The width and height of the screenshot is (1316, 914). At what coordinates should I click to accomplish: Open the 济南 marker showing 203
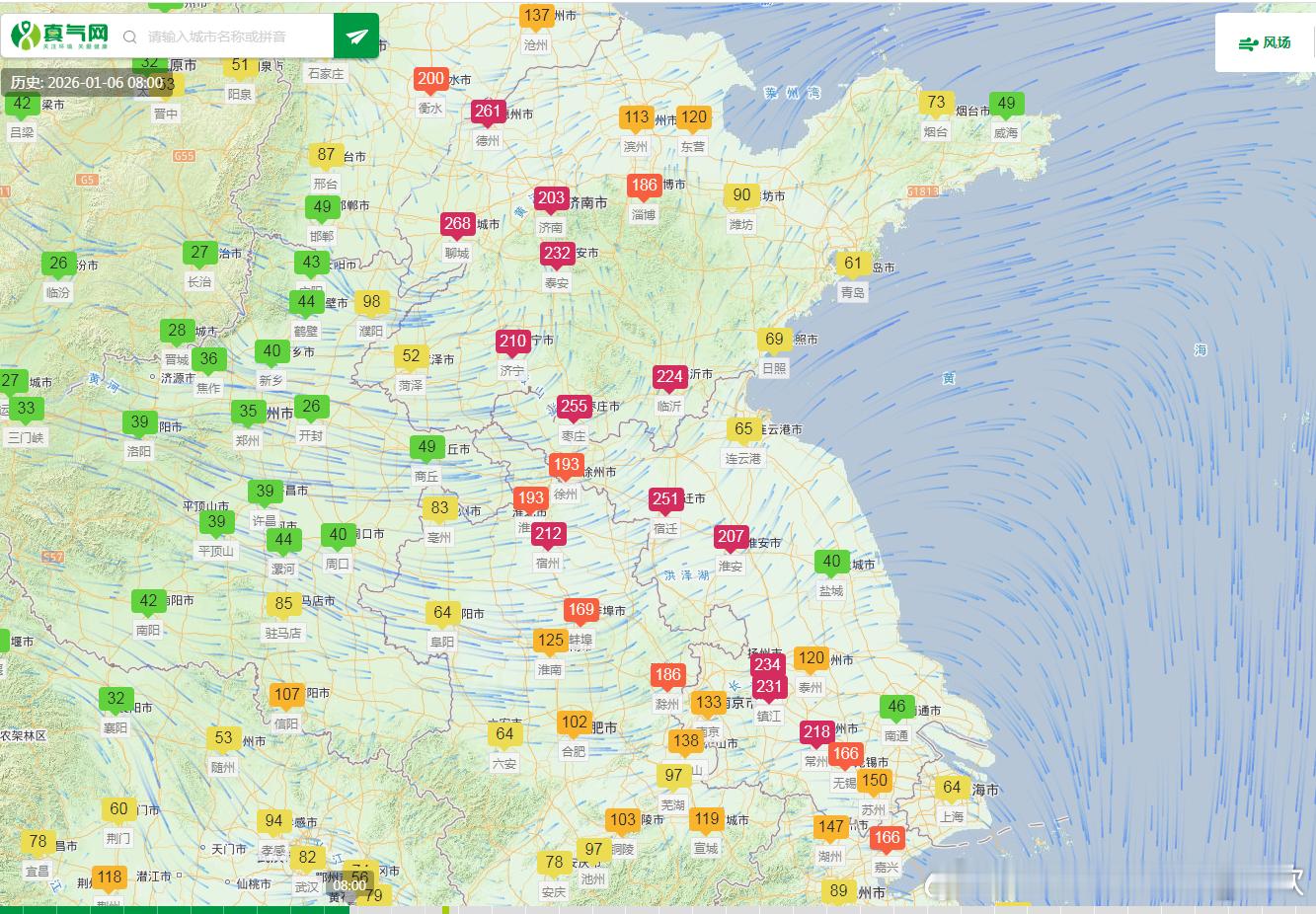pyautogui.click(x=551, y=198)
